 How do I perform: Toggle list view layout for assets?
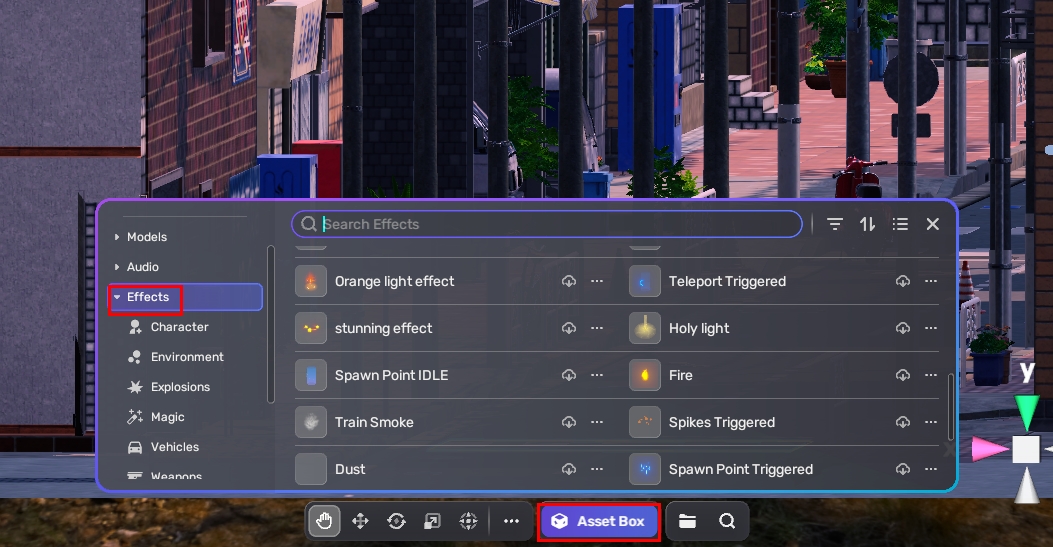tap(900, 224)
